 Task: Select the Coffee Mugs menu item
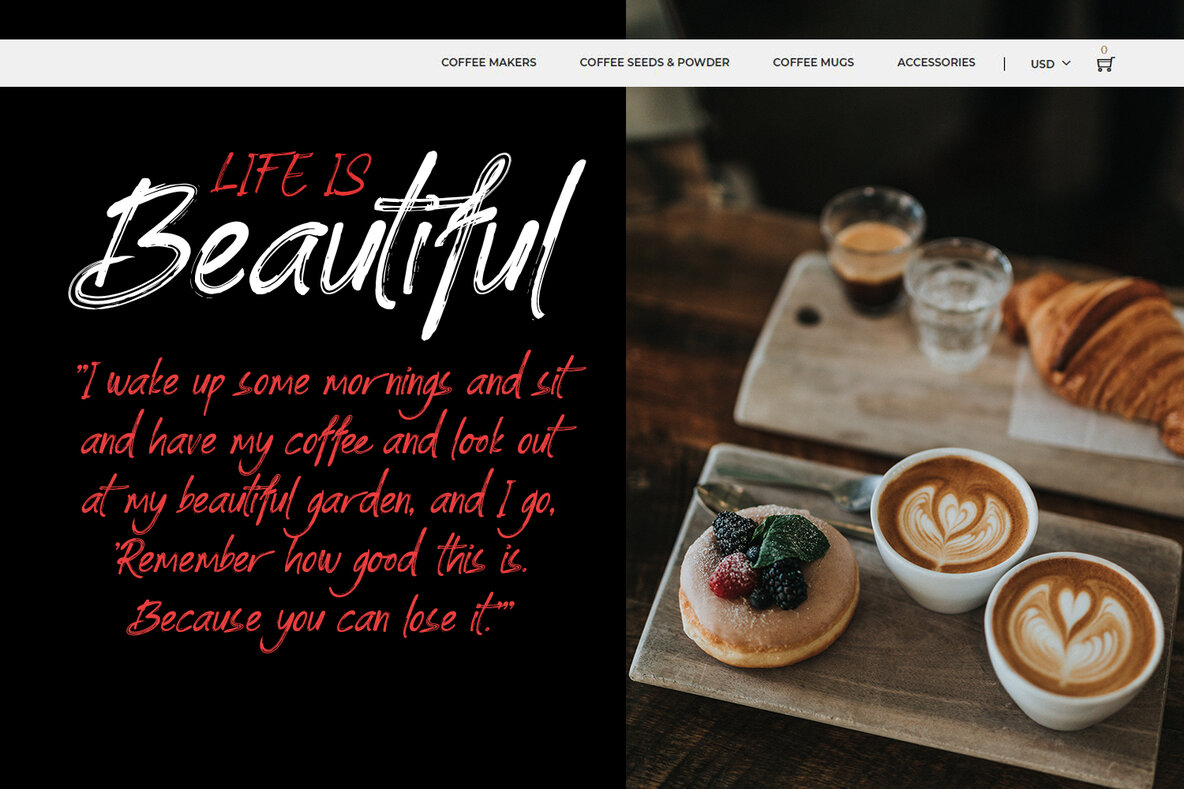click(813, 62)
